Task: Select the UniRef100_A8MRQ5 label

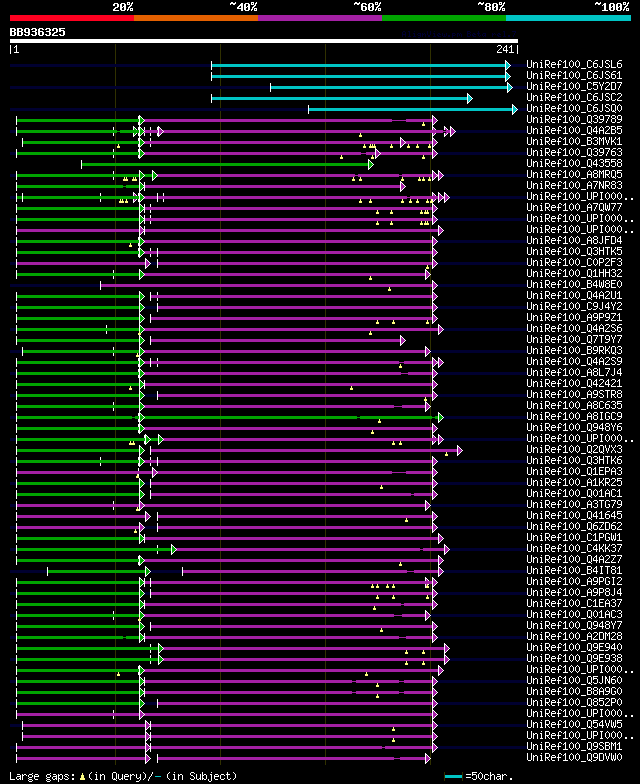Action: (574, 174)
